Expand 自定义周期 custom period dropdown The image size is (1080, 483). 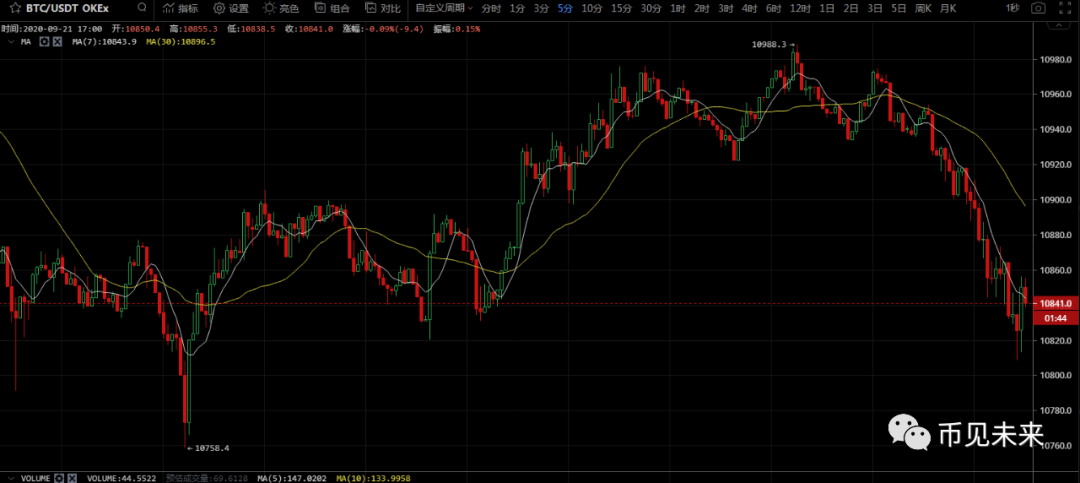444,8
